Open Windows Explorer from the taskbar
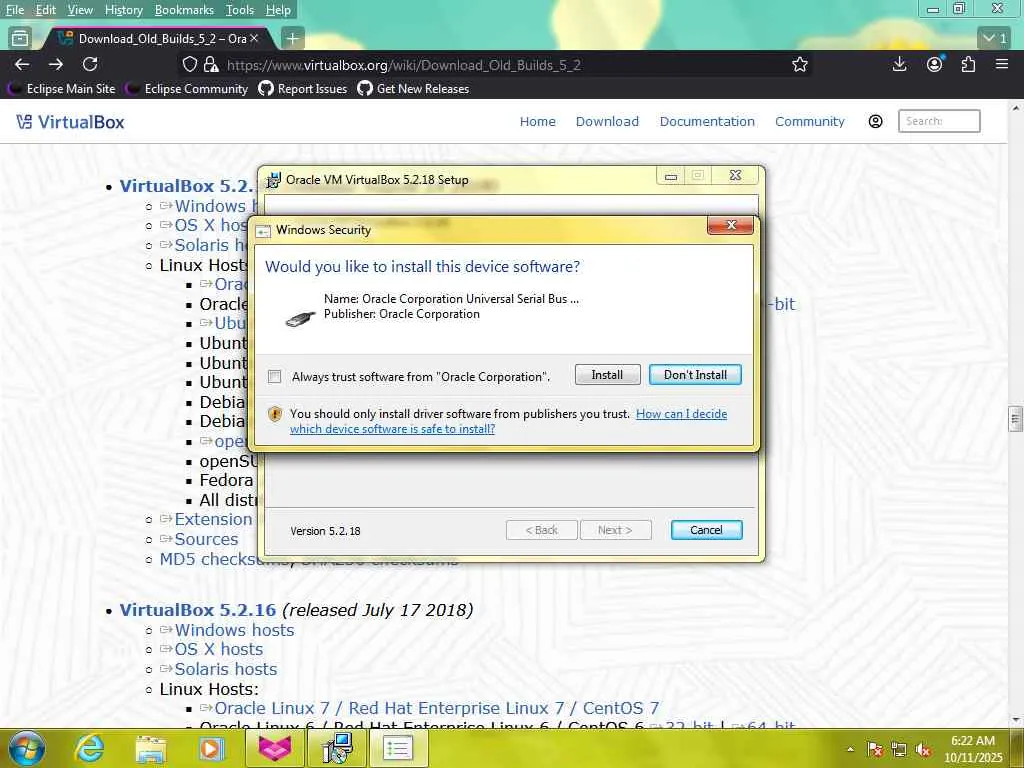 tap(150, 748)
